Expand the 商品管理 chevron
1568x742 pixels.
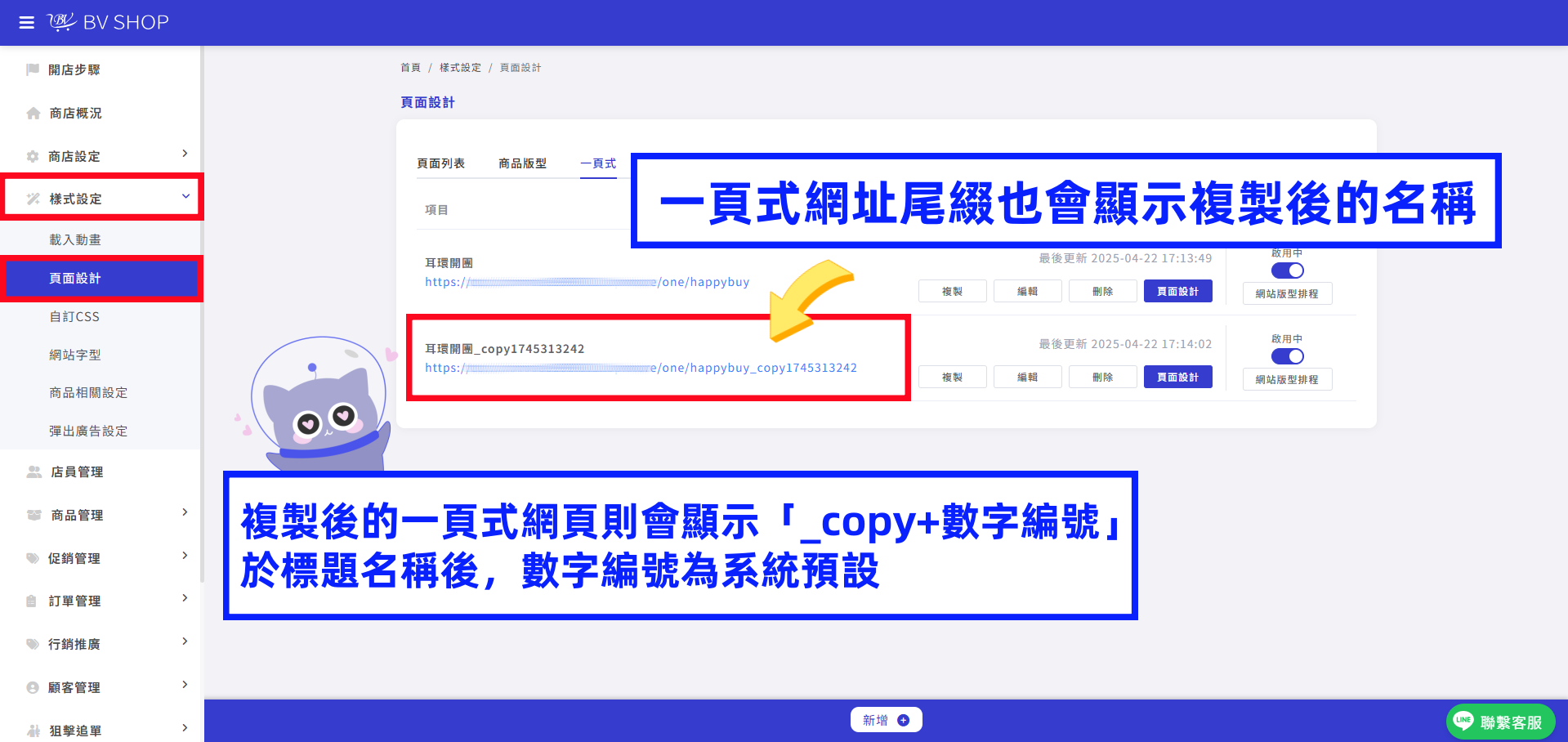pyautogui.click(x=185, y=512)
